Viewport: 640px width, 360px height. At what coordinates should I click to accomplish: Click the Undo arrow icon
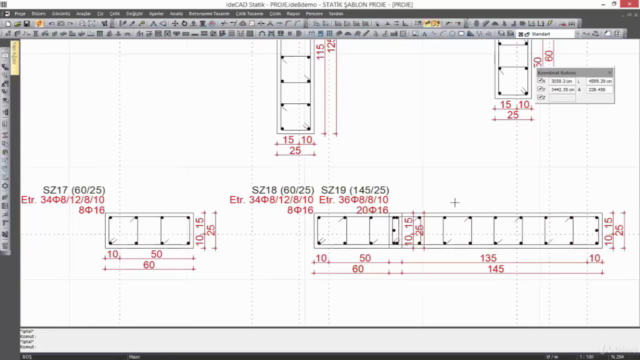[x=51, y=24]
